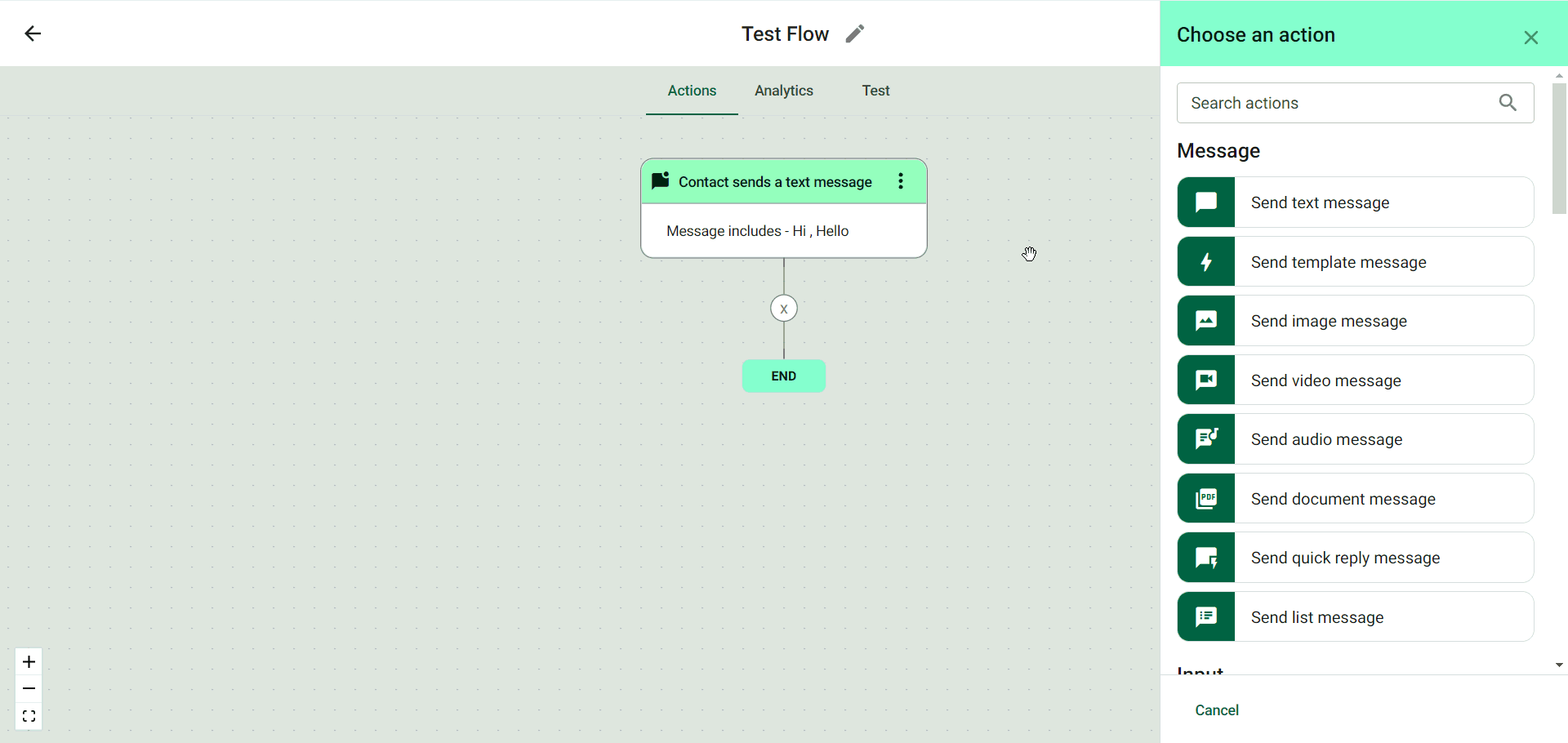The width and height of the screenshot is (1568, 743).
Task: Fit flow to view icon
Action: click(29, 717)
